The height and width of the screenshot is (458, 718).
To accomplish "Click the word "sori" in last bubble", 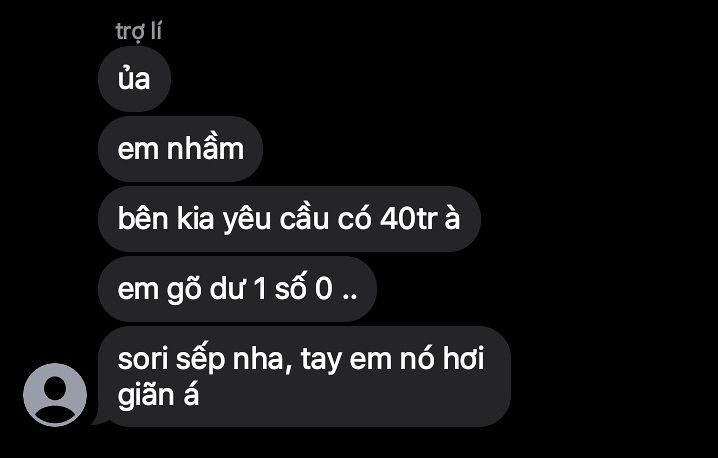I will (143, 360).
